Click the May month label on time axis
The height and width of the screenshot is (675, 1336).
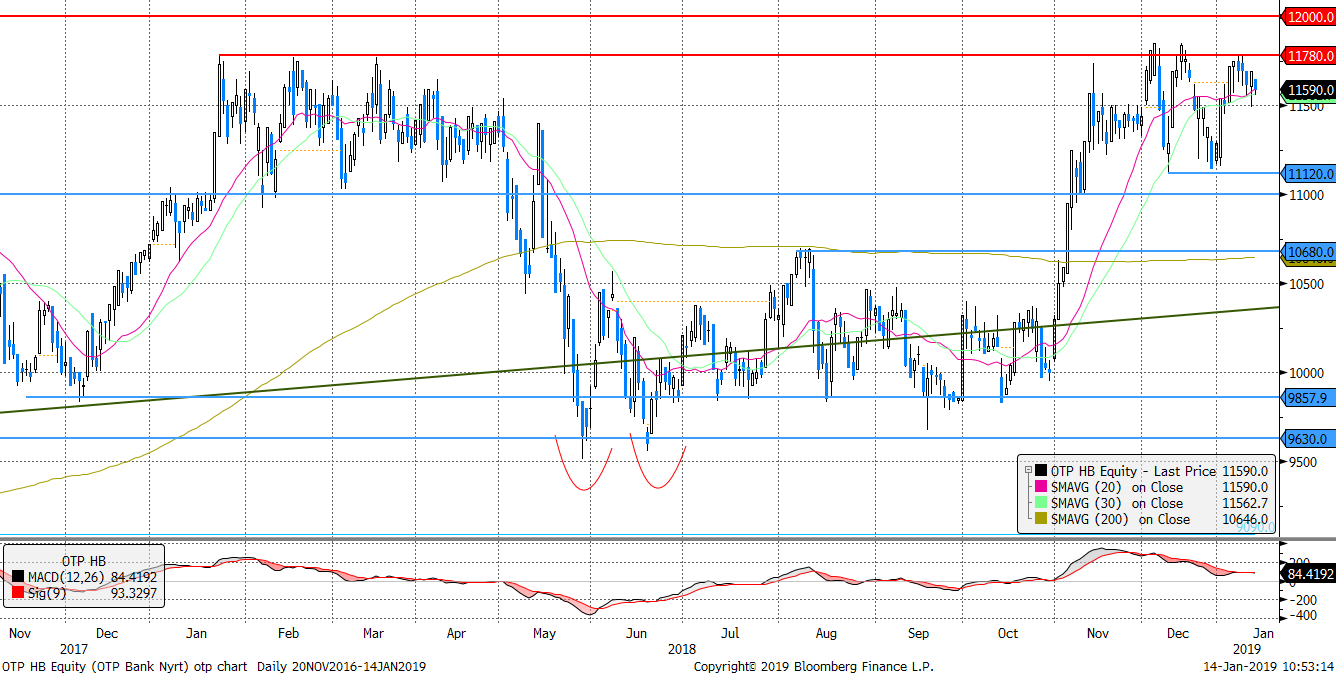(x=545, y=633)
